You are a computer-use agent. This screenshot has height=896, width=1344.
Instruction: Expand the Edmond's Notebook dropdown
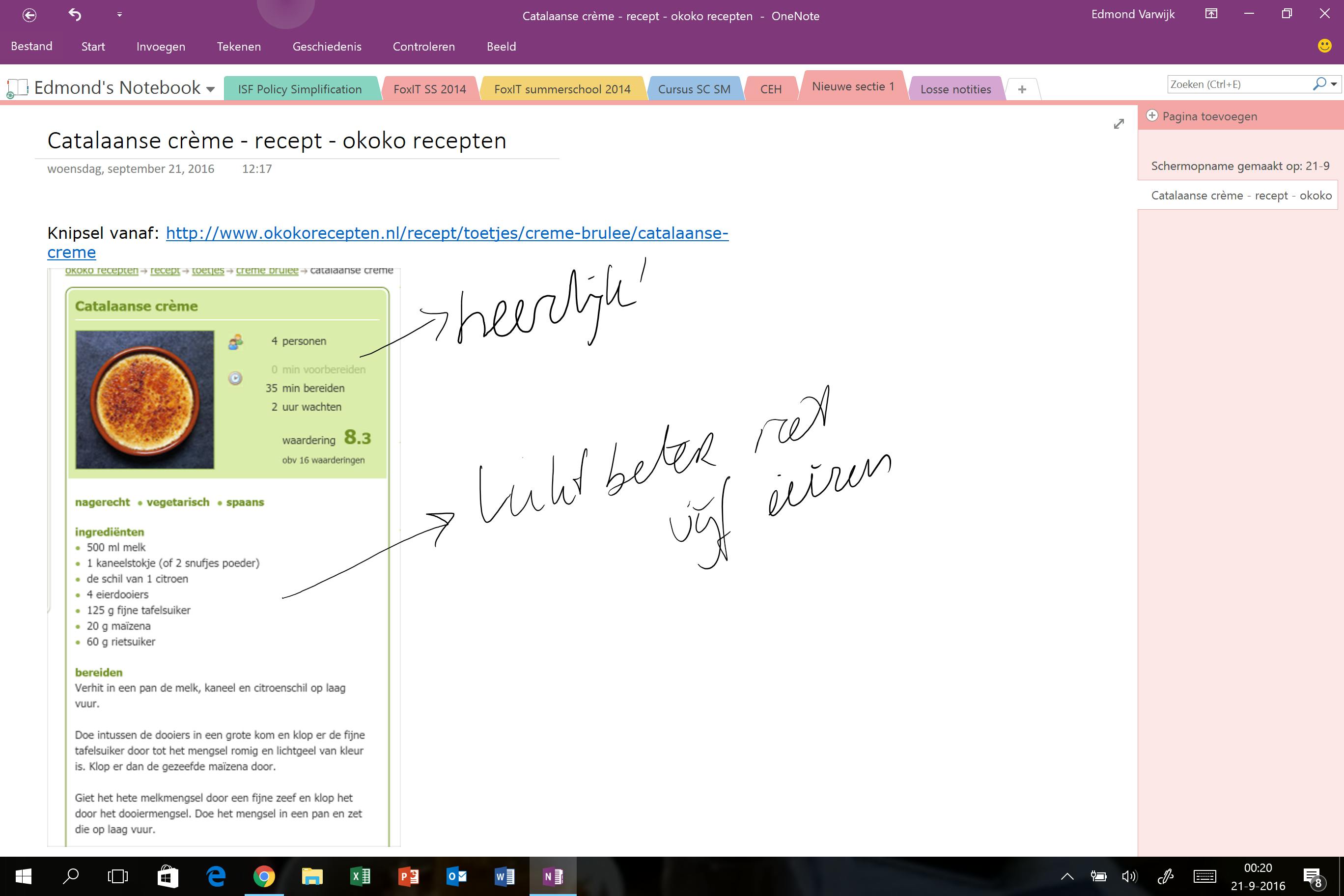pyautogui.click(x=210, y=89)
